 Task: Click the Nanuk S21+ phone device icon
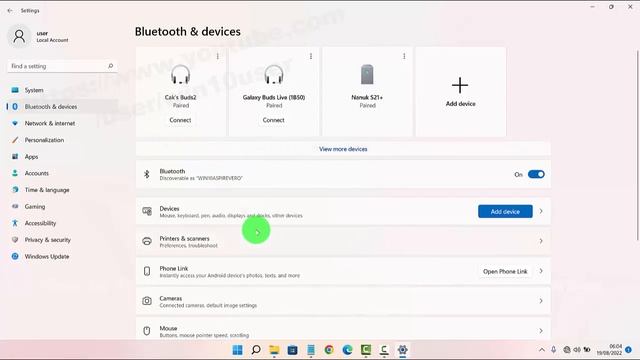(367, 74)
